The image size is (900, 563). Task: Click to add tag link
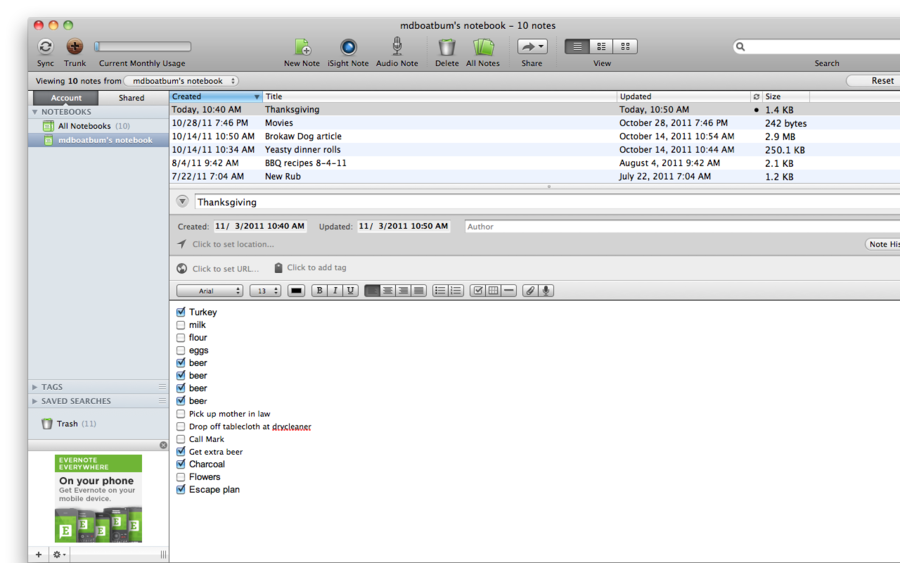[x=316, y=268]
